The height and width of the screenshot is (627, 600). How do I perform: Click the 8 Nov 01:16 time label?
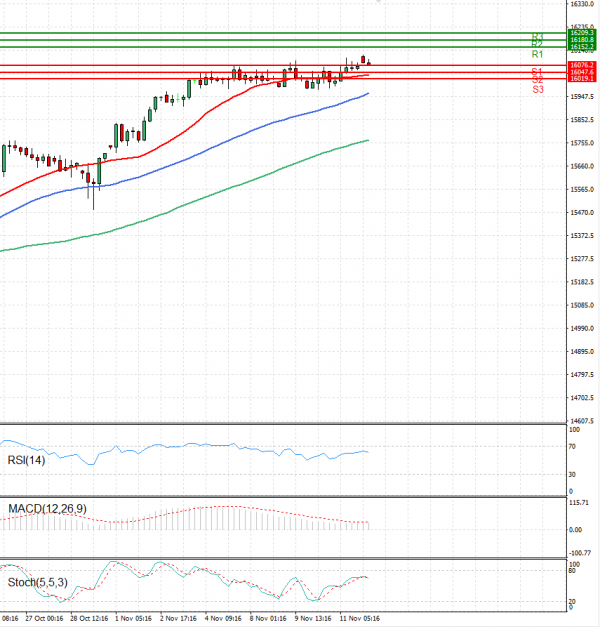pyautogui.click(x=268, y=619)
